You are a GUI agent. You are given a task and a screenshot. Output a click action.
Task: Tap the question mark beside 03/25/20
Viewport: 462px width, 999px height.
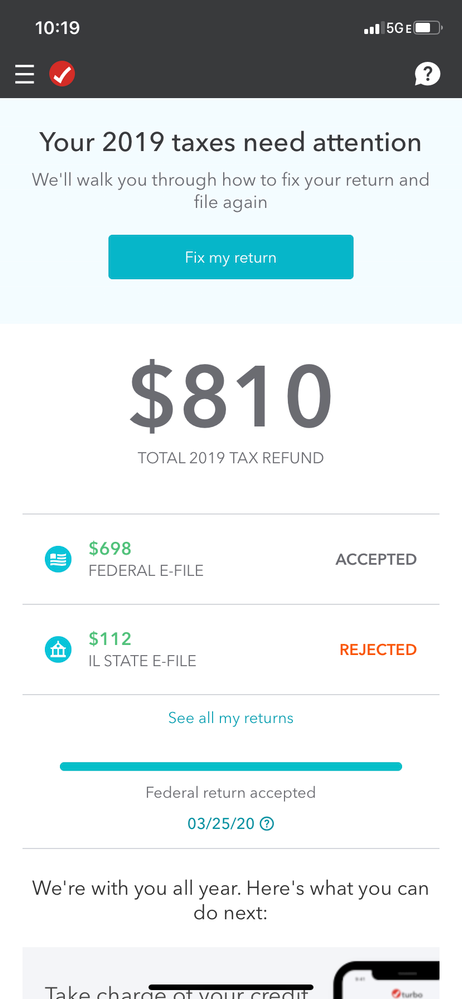coord(268,824)
